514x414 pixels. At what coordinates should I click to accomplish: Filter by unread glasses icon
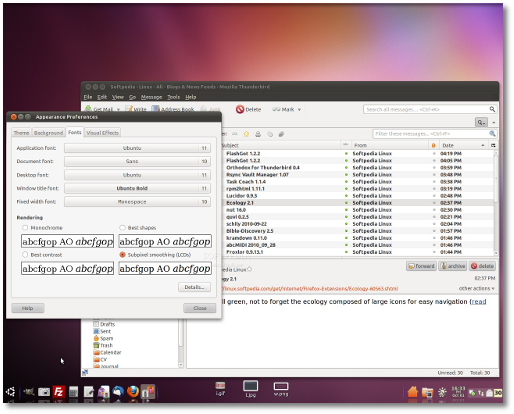(x=235, y=134)
